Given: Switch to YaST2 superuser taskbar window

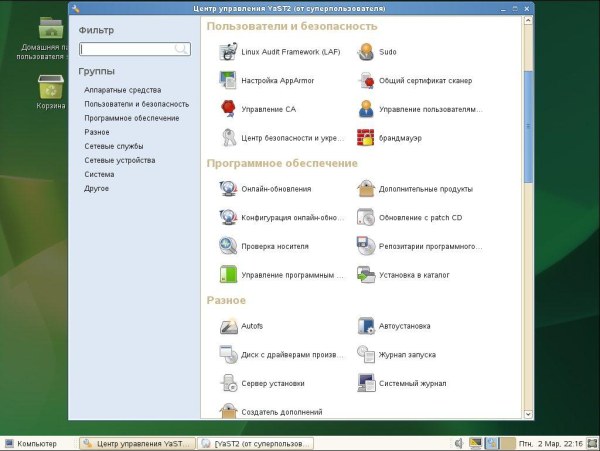Looking at the screenshot, I should pos(257,443).
